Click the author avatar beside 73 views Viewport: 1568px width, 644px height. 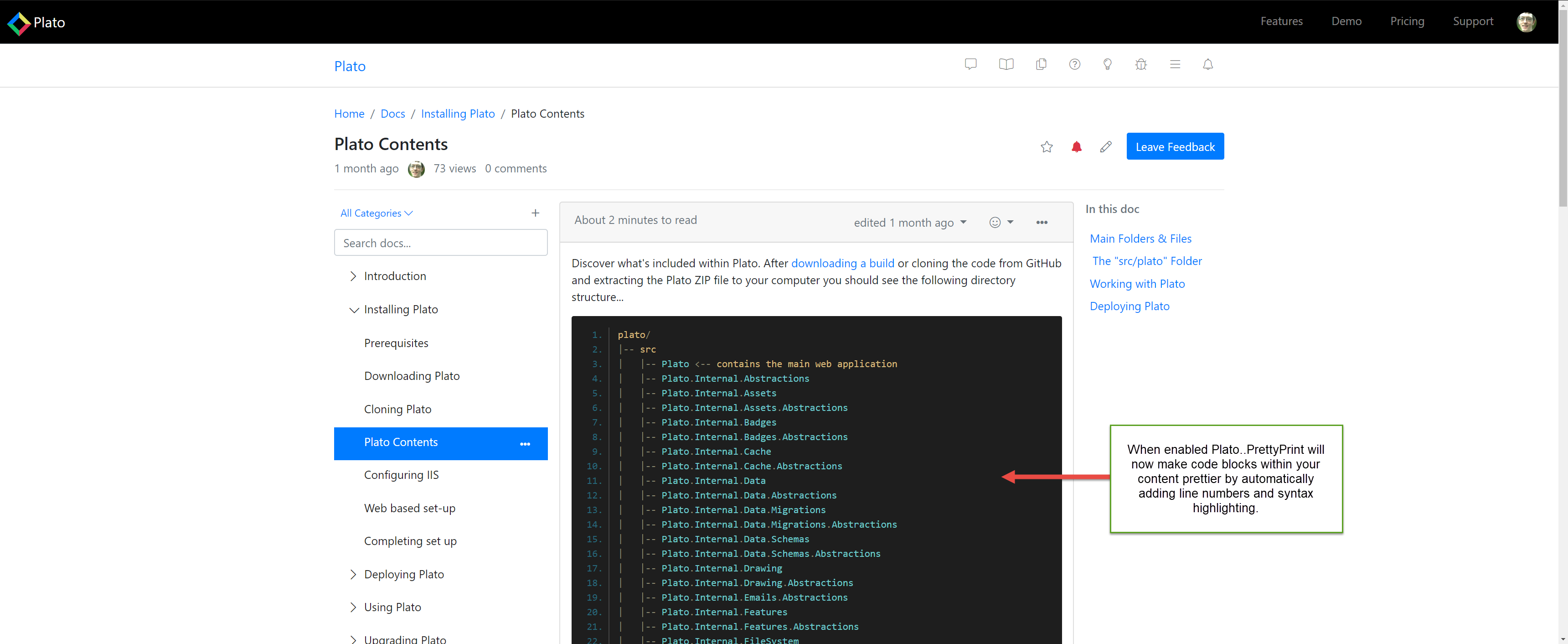pyautogui.click(x=416, y=169)
